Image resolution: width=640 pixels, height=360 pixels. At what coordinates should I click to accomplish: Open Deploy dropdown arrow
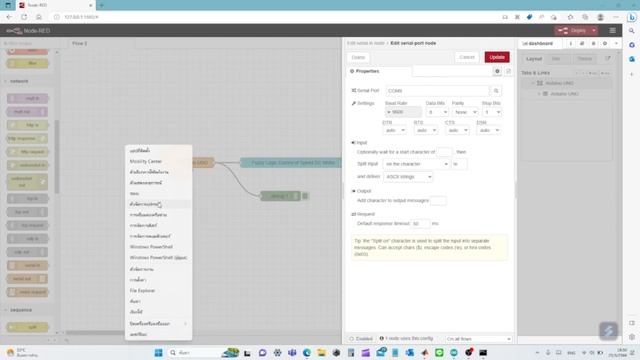593,31
